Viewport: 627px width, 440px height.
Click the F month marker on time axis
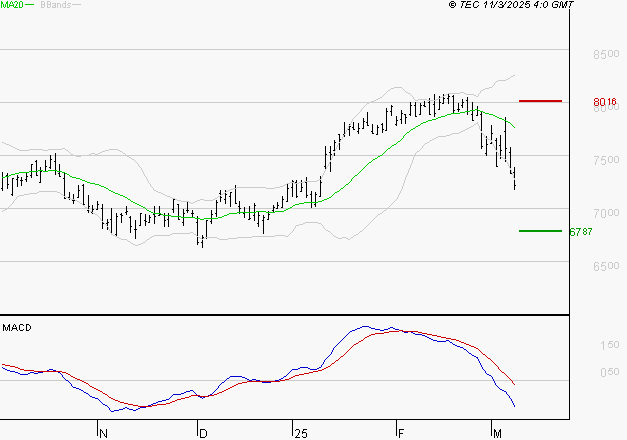[401, 434]
